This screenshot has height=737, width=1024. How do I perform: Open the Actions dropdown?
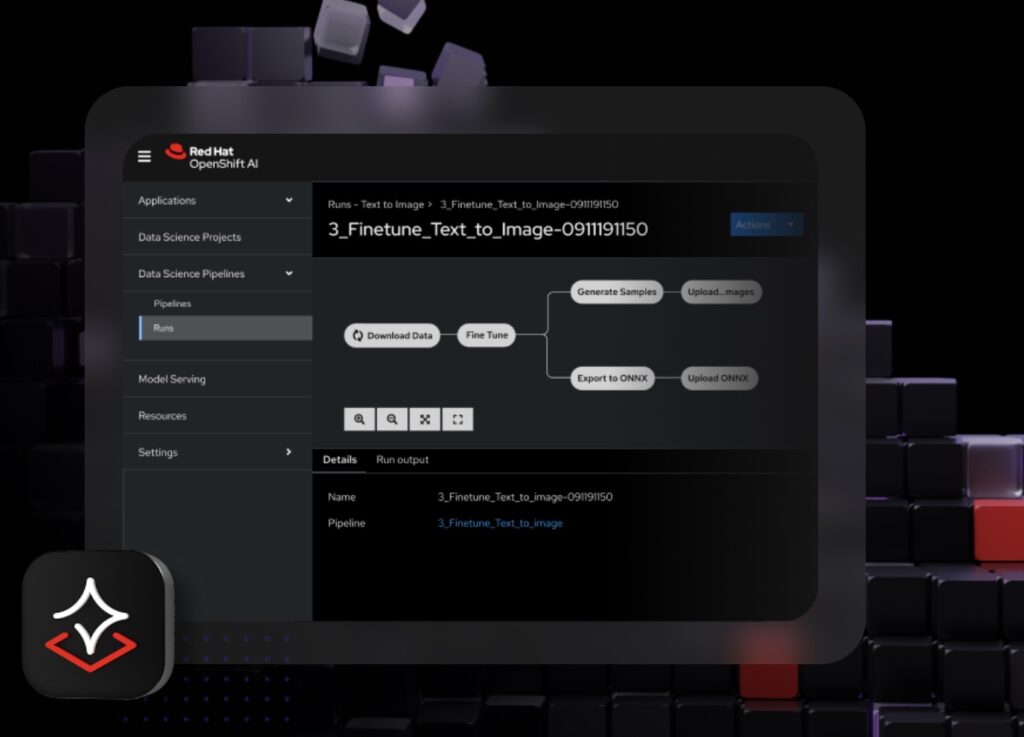[x=766, y=225]
